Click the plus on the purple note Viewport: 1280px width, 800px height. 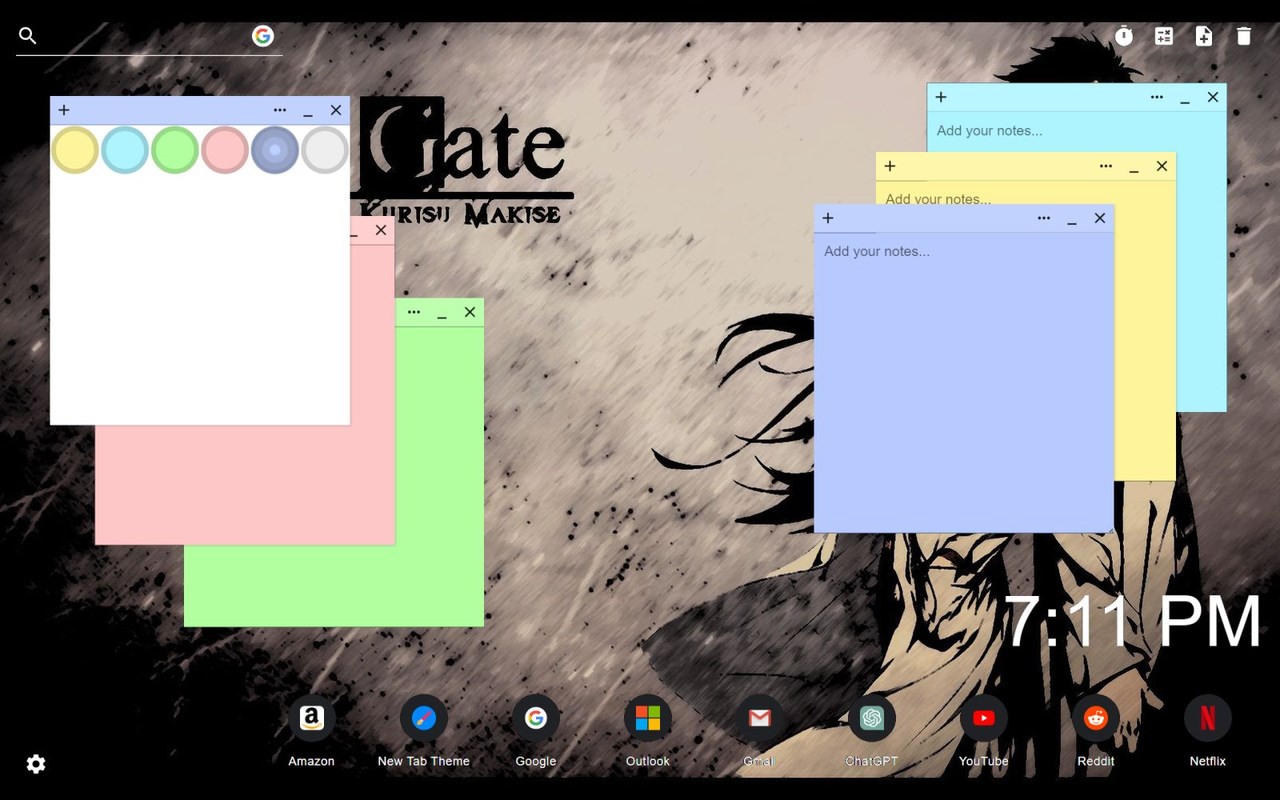point(828,218)
